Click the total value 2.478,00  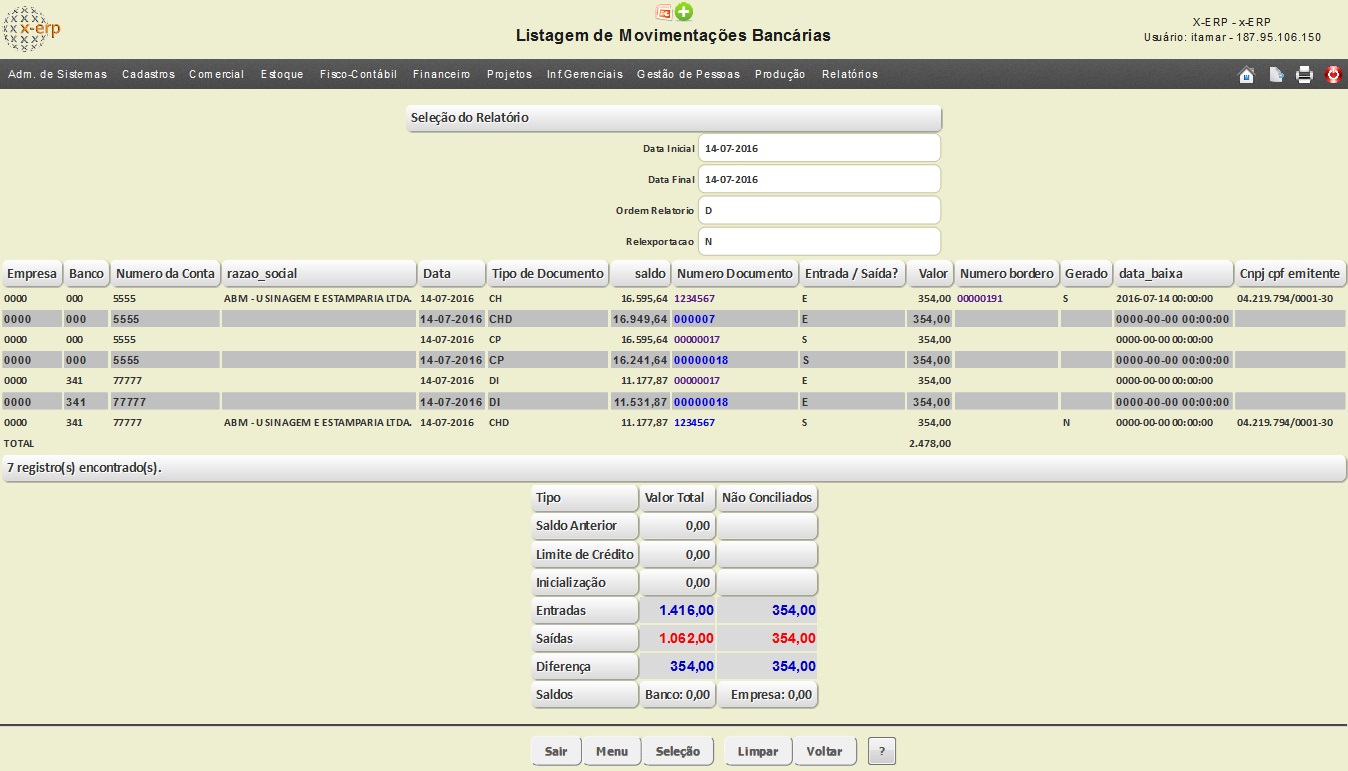(930, 443)
